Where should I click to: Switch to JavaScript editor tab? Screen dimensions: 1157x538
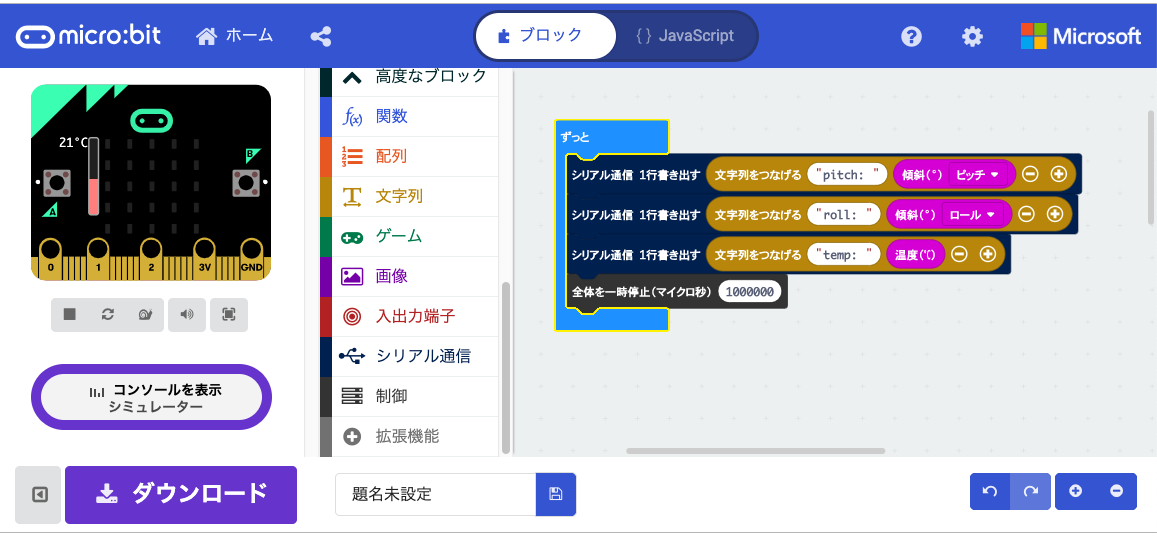(x=685, y=35)
